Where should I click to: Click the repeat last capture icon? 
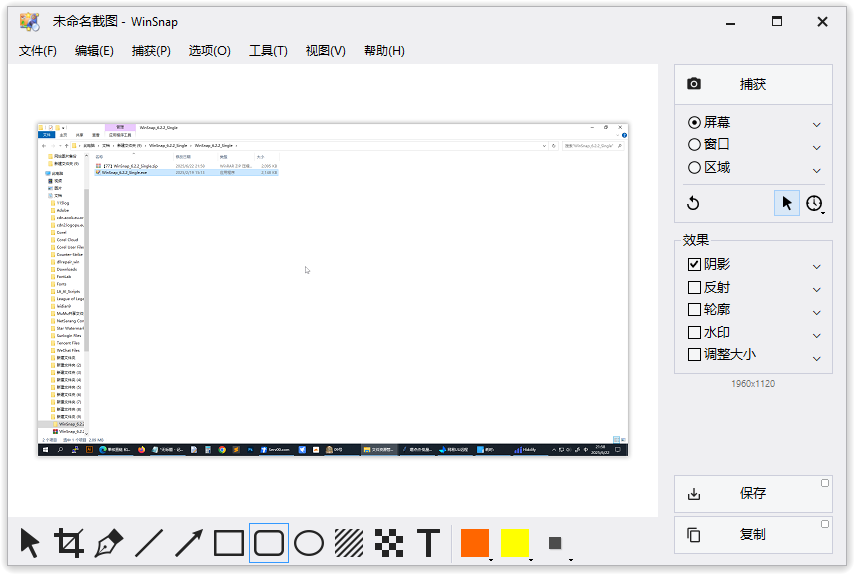tap(693, 203)
